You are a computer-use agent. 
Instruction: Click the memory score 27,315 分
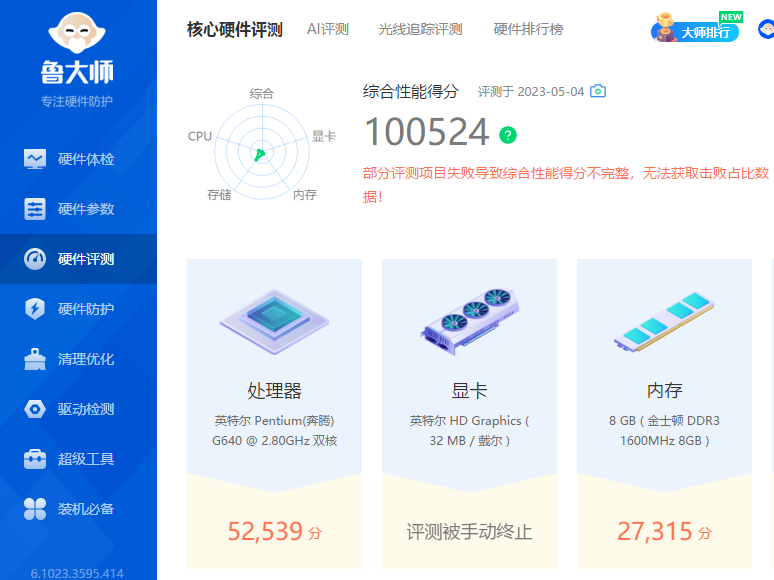664,531
